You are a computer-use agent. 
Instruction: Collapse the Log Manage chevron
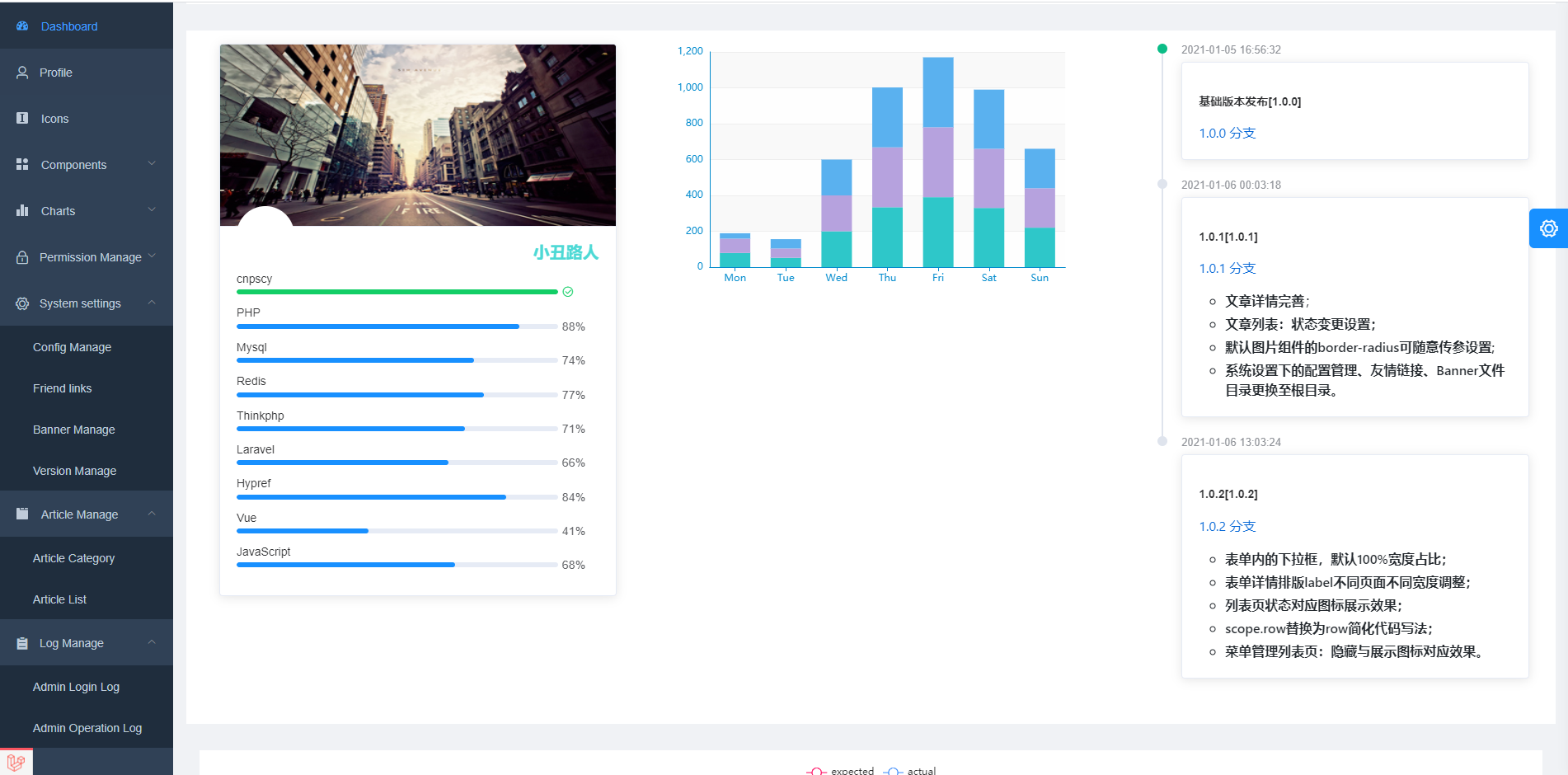pos(152,642)
